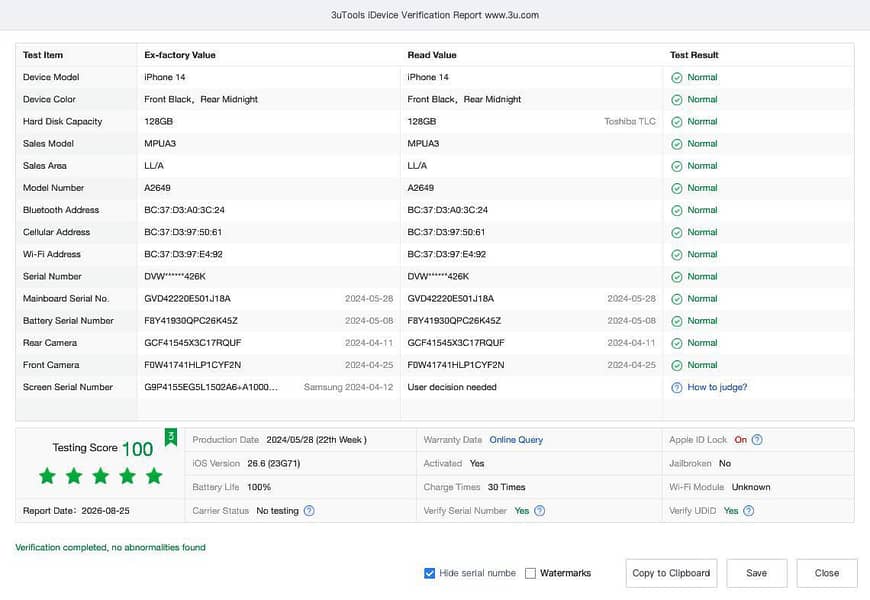Screen dimensions: 870x600
Task: Select ex-factory mainboard serial GVD42220E501J18A
Action: pyautogui.click(x=188, y=299)
